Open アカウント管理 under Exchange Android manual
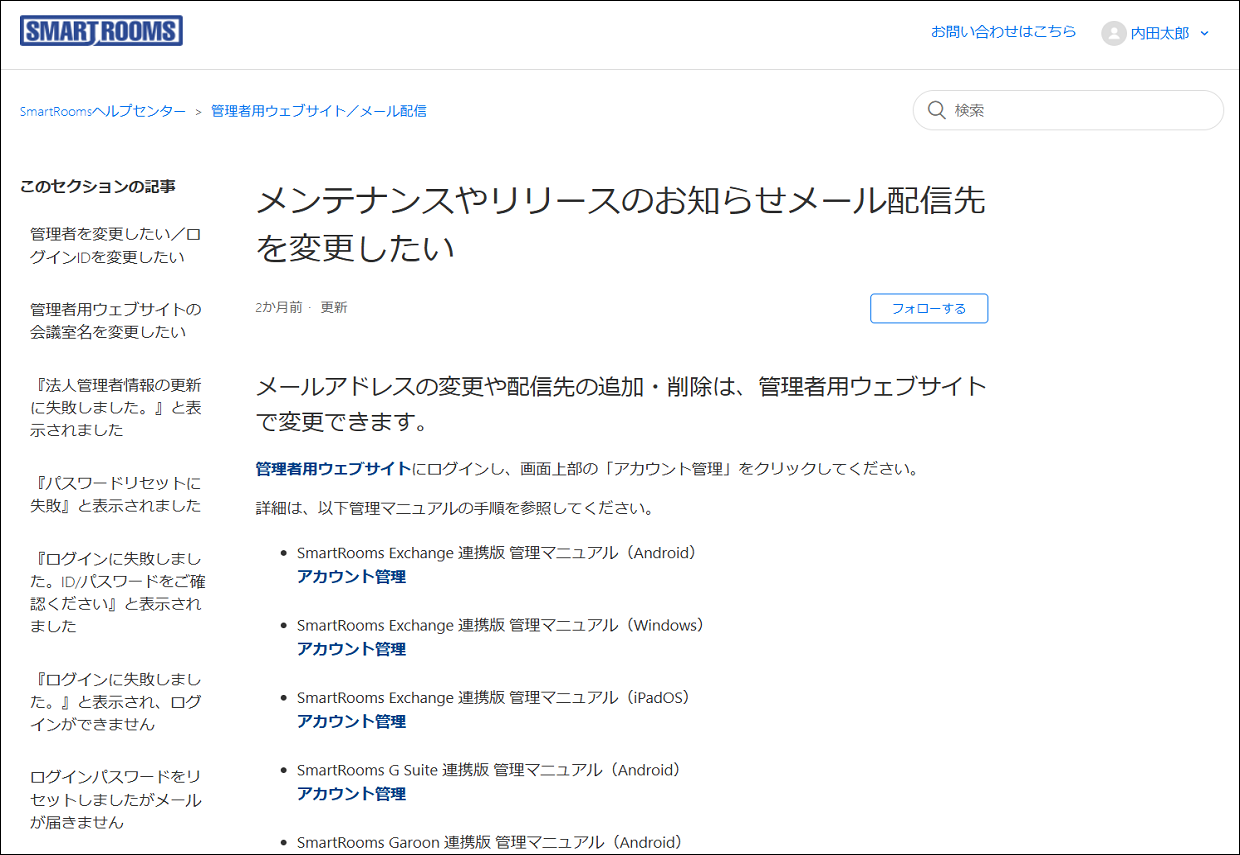 351,576
